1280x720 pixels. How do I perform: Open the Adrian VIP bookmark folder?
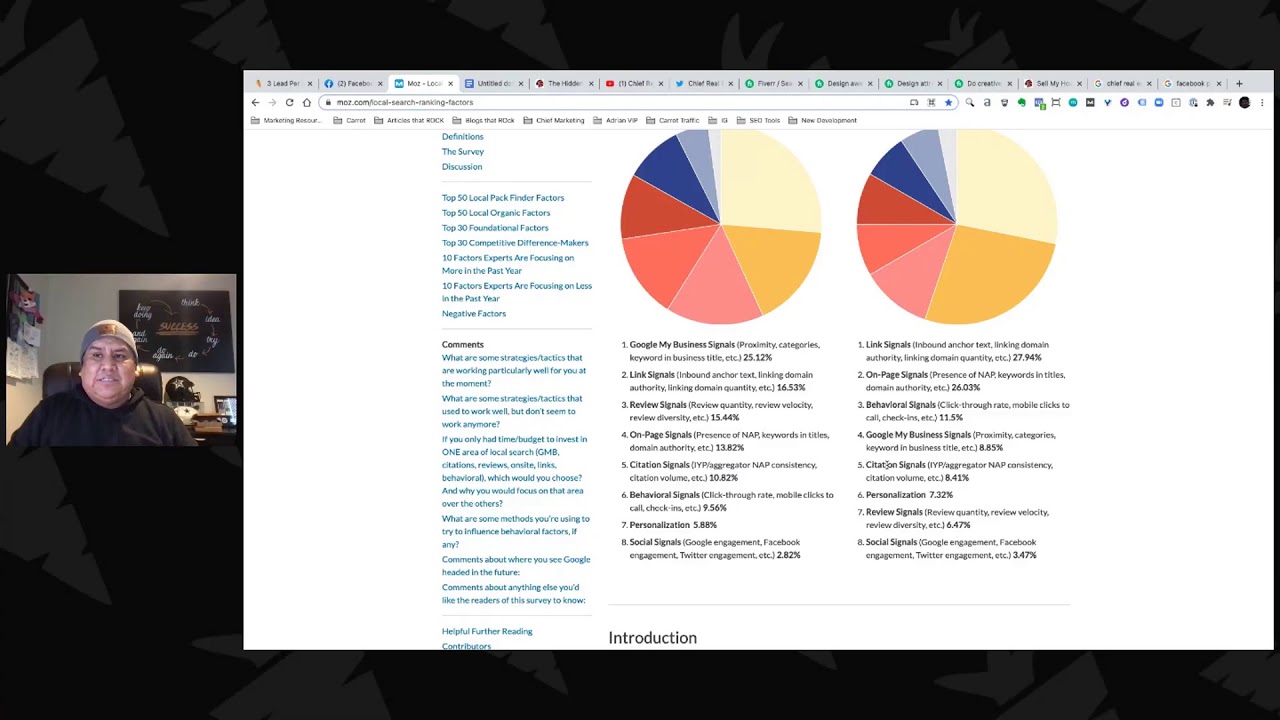click(x=615, y=120)
